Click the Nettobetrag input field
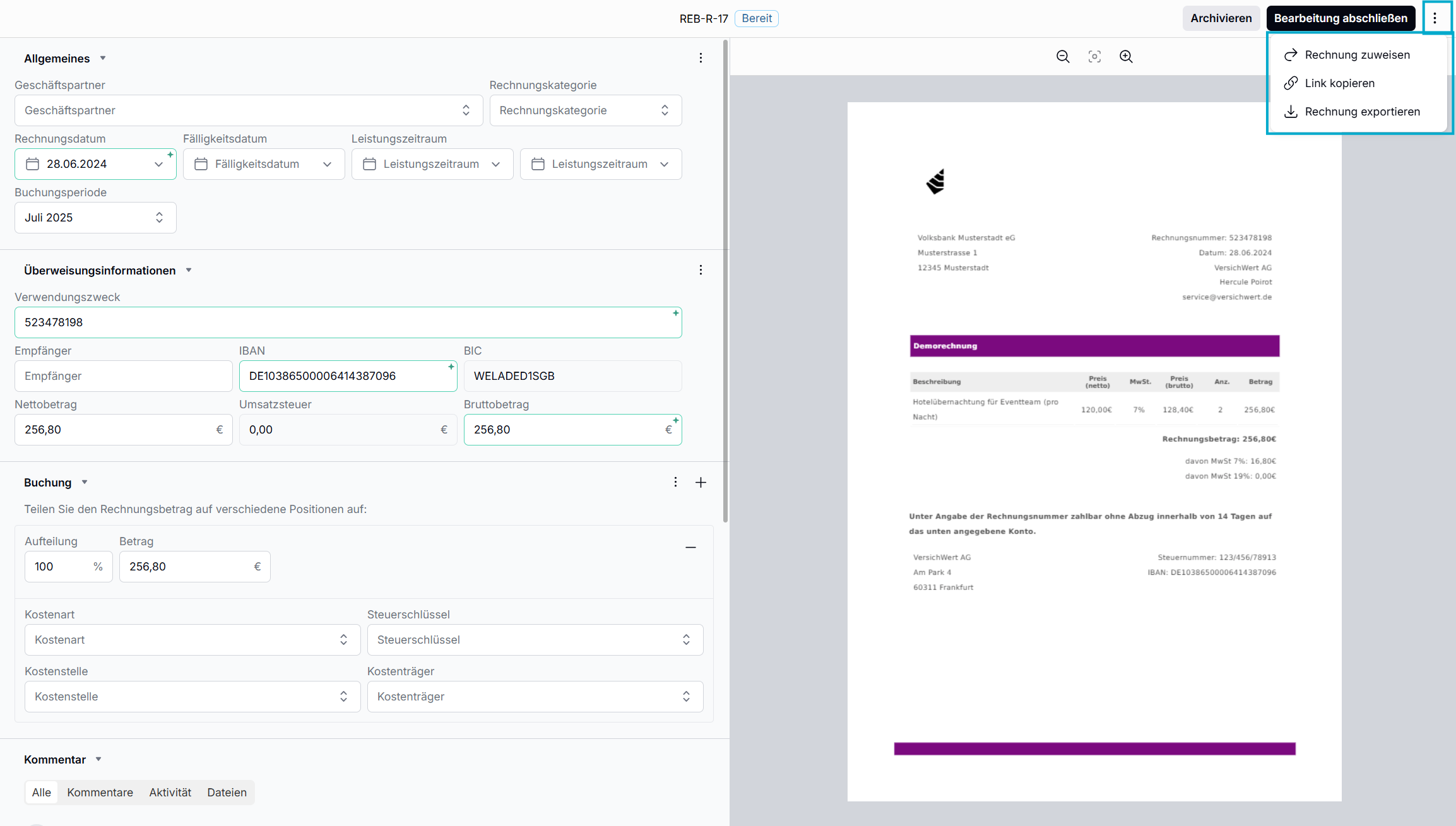Viewport: 1456px width, 826px height. click(x=124, y=430)
